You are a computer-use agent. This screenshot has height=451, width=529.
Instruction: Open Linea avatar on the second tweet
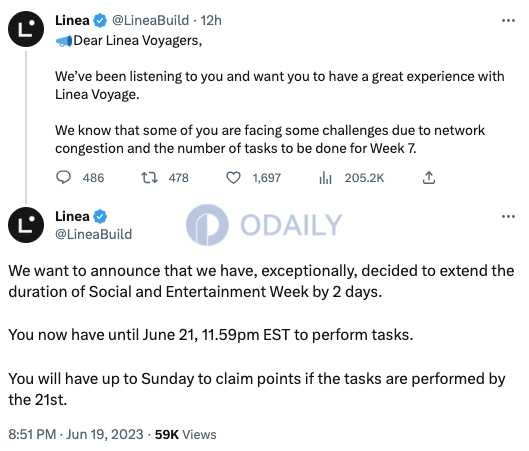(x=26, y=225)
